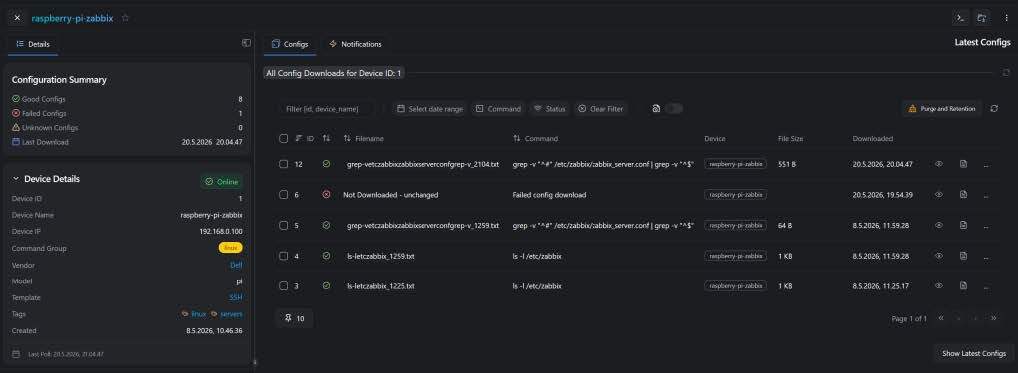
Task: Click the eye icon for ls-letczabbix_1225.txt
Action: pos(939,285)
